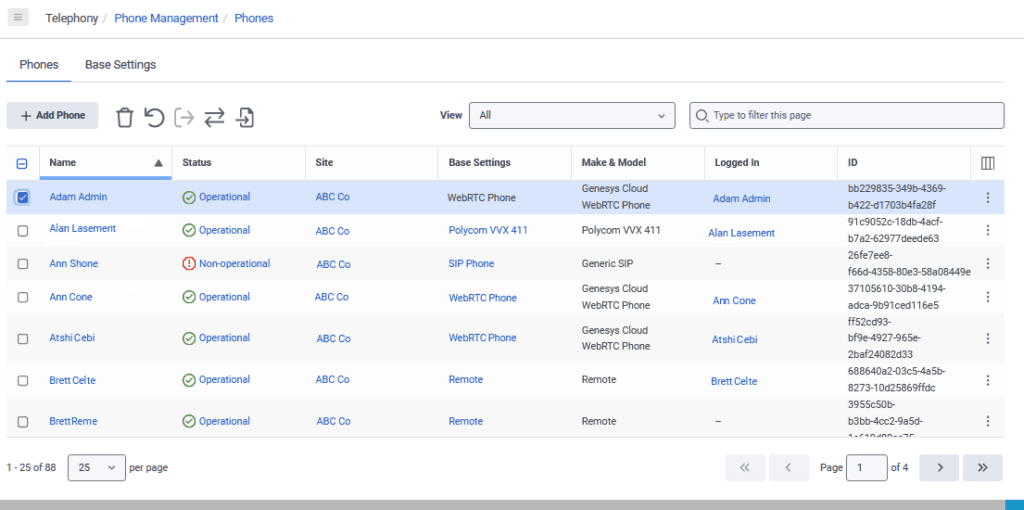Open the per page count dropdown
The height and width of the screenshot is (510, 1024).
[x=97, y=467]
